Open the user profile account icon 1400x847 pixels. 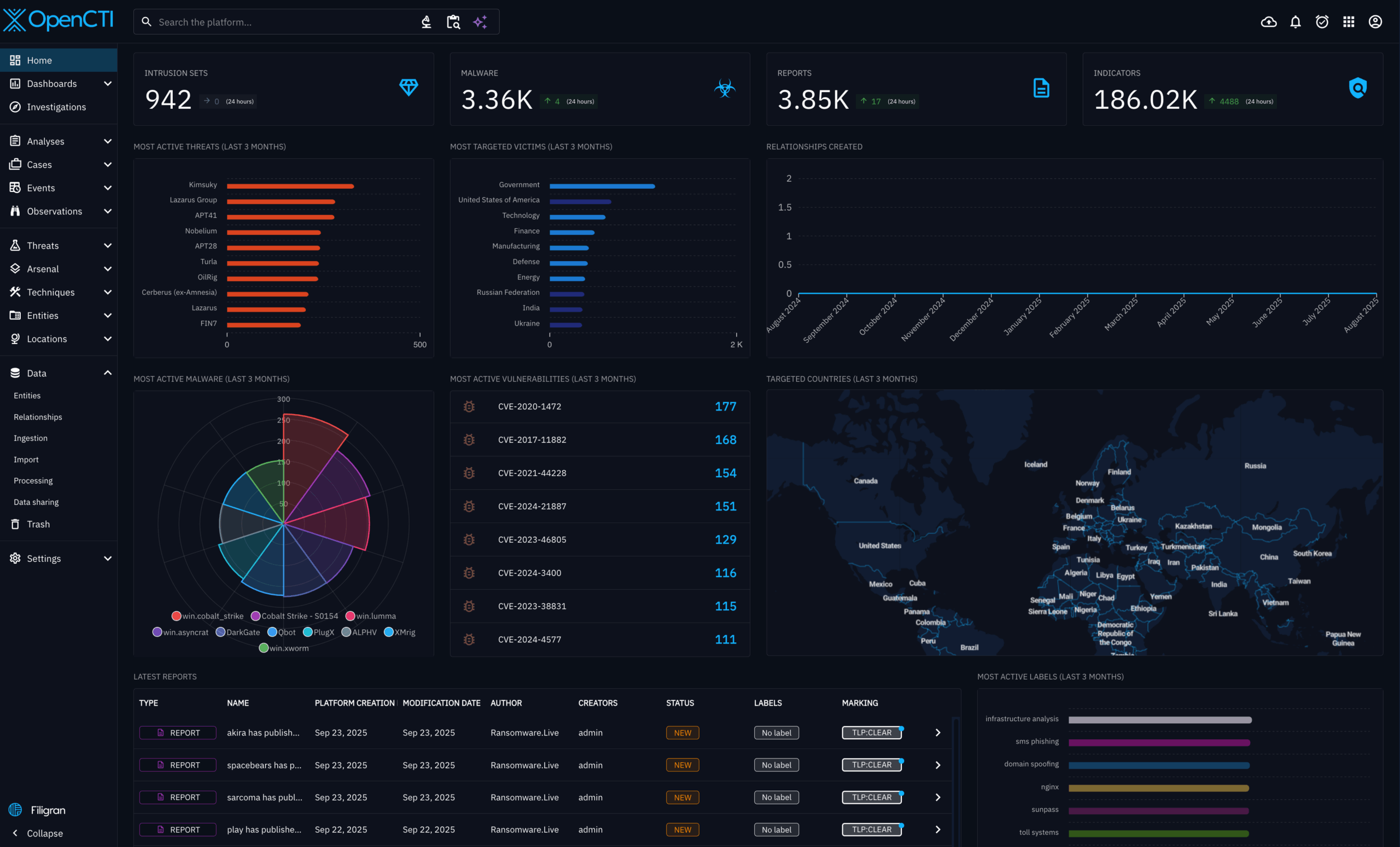click(1375, 21)
